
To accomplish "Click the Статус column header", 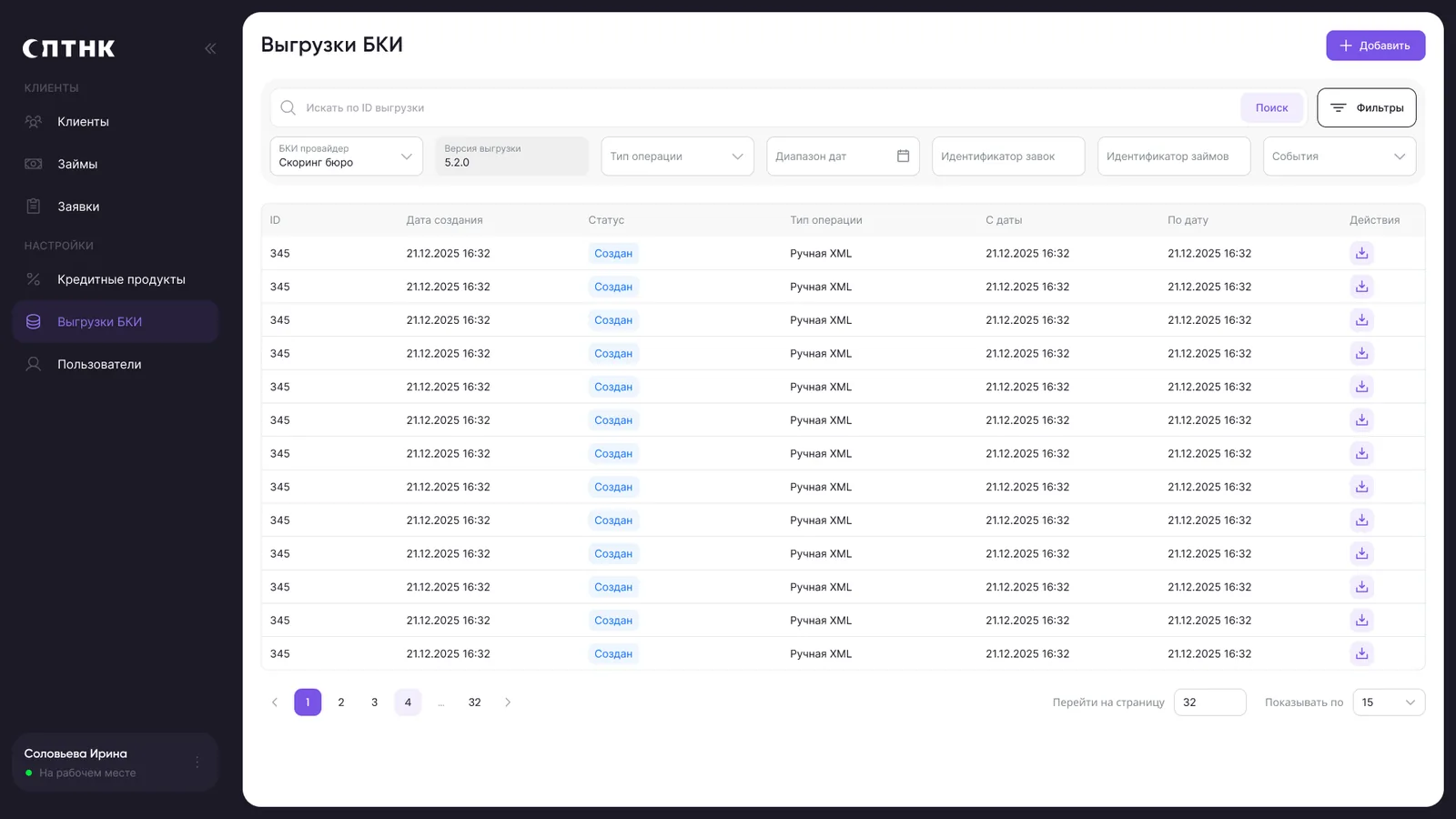I will coord(606,220).
